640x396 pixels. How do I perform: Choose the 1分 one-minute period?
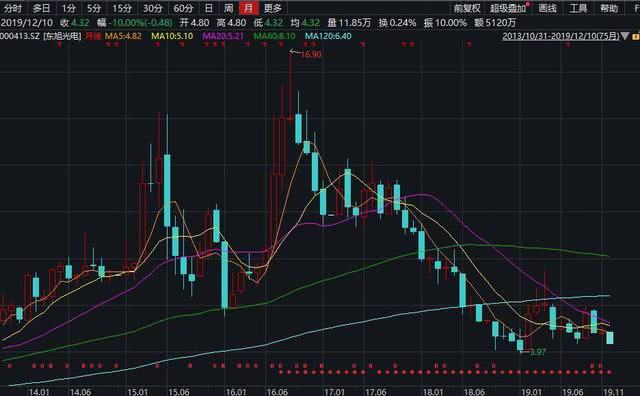(69, 8)
